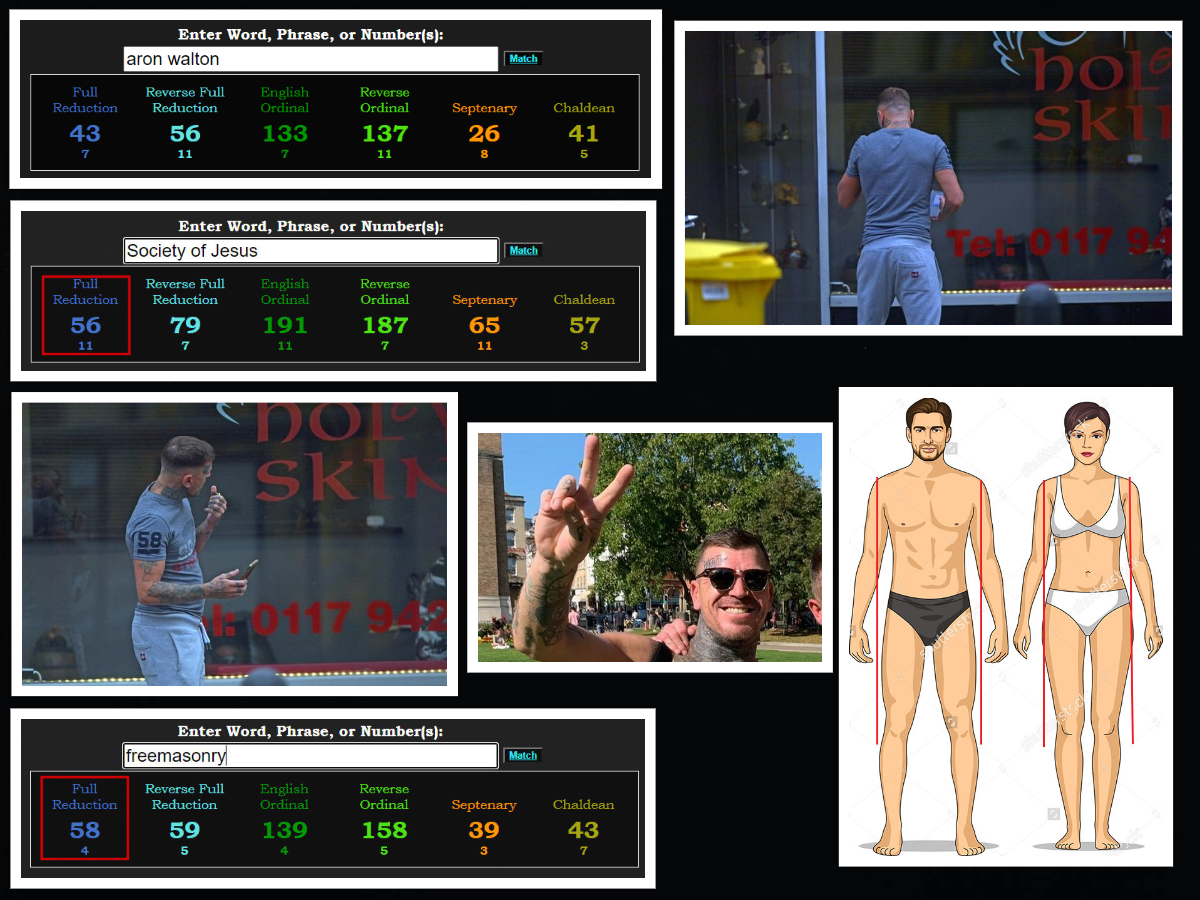Select the Septenary value 26
Image resolution: width=1200 pixels, height=900 pixels.
[484, 133]
